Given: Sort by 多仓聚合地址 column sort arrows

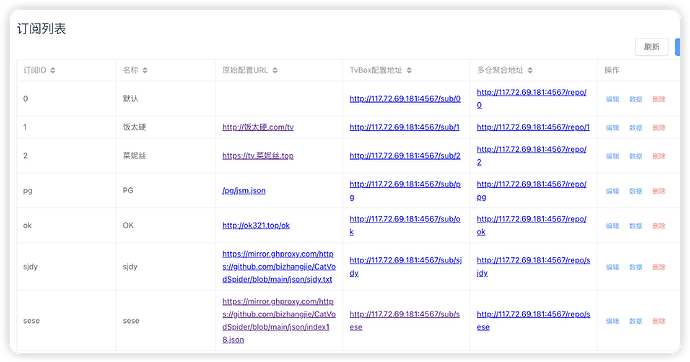Looking at the screenshot, I should click(x=530, y=70).
